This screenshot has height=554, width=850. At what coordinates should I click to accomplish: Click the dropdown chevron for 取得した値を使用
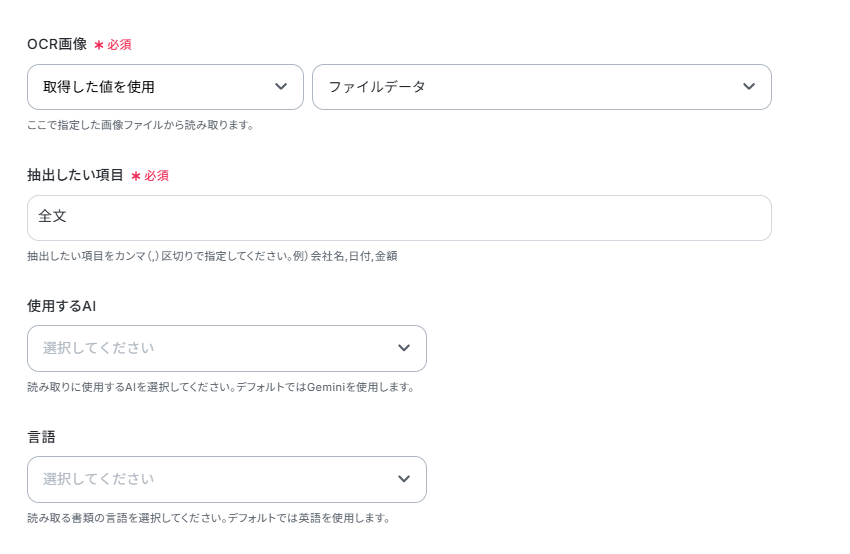click(281, 87)
